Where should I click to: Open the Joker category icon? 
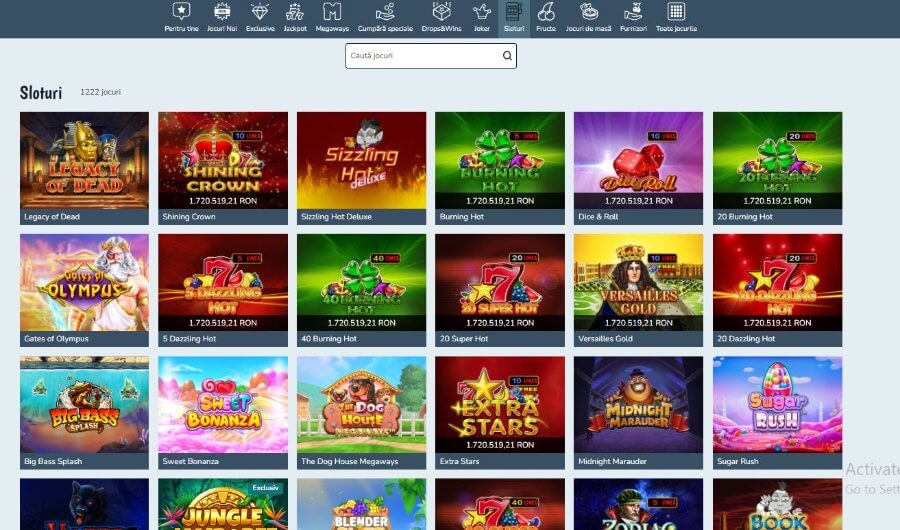[482, 11]
